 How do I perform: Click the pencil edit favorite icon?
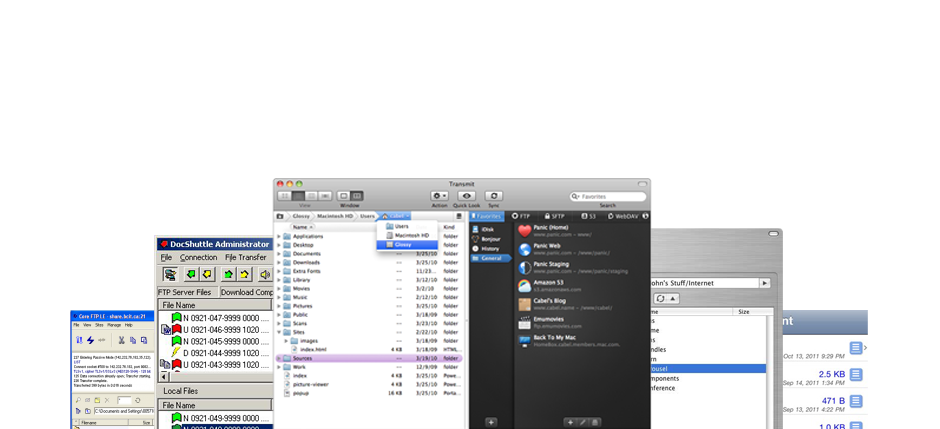coord(582,422)
